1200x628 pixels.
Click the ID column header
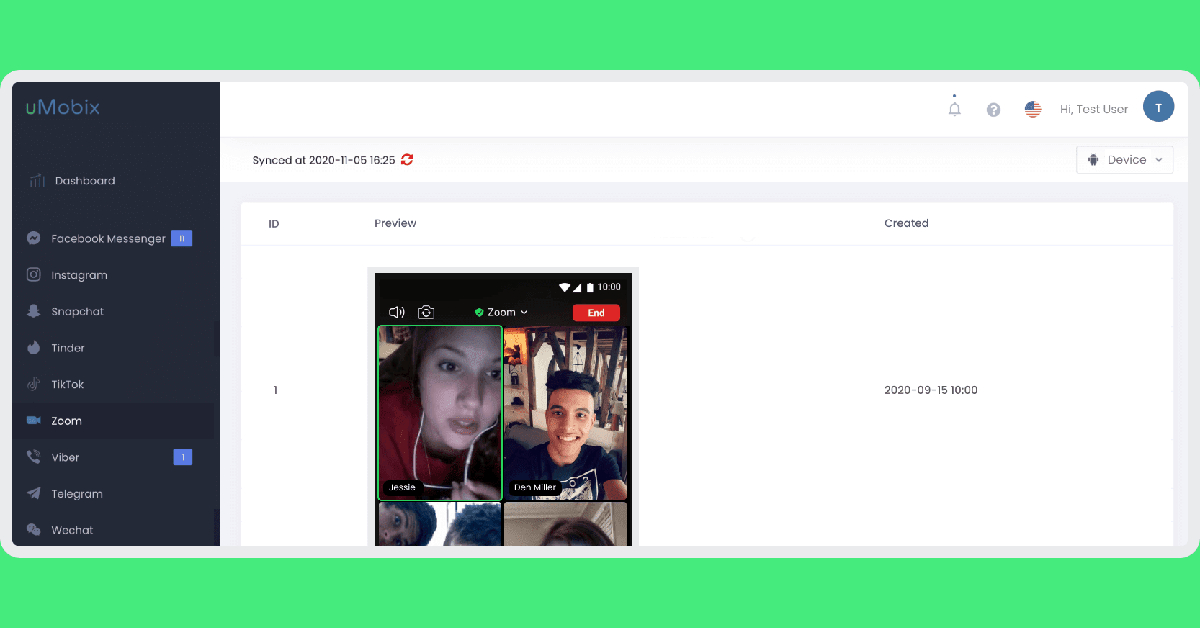(x=274, y=223)
